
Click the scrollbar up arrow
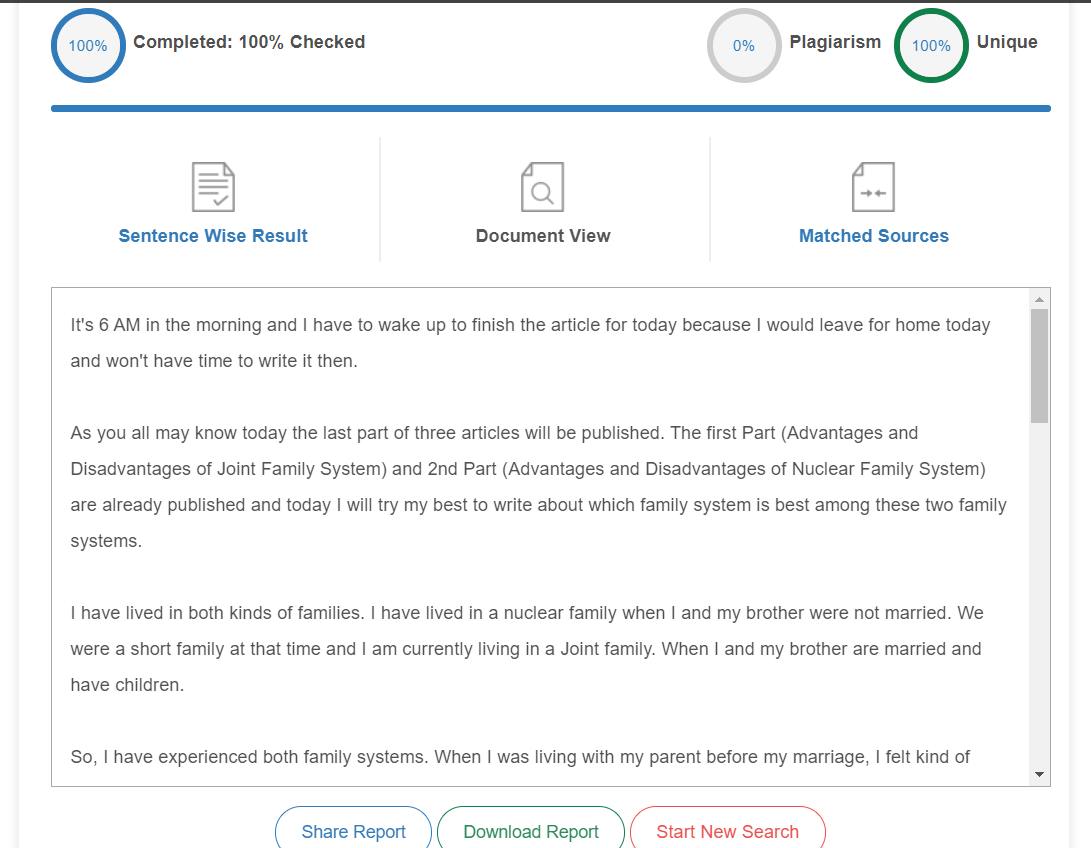[1039, 299]
